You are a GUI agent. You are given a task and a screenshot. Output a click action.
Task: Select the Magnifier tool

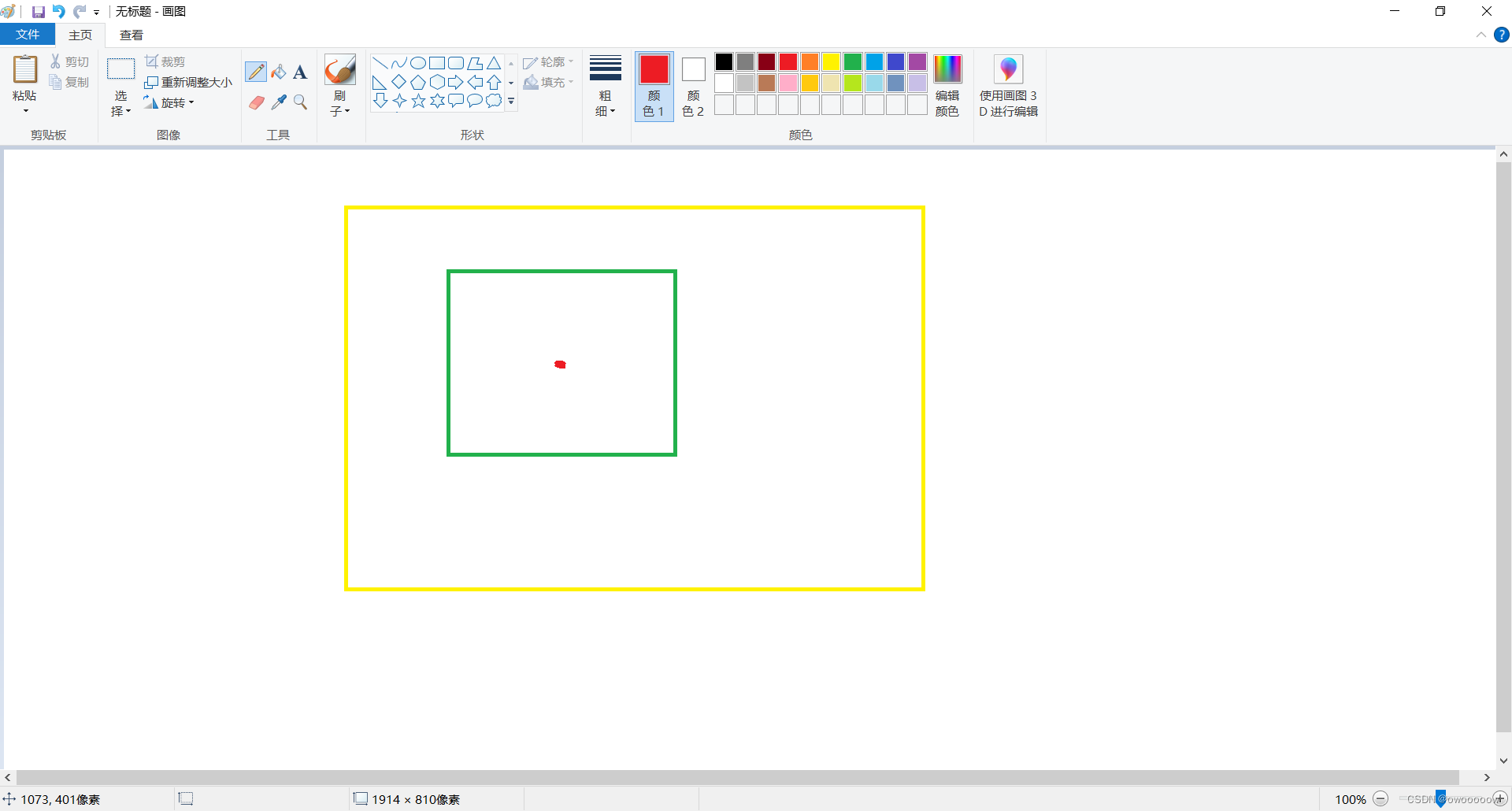300,102
